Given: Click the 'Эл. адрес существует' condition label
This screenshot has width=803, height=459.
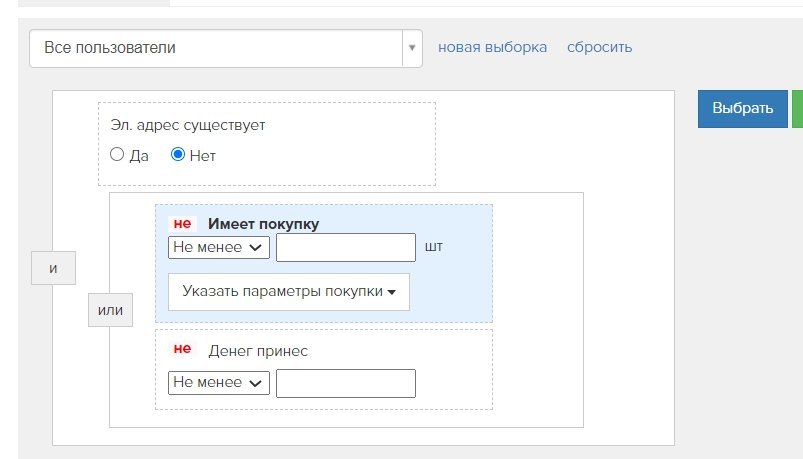Looking at the screenshot, I should [187, 126].
